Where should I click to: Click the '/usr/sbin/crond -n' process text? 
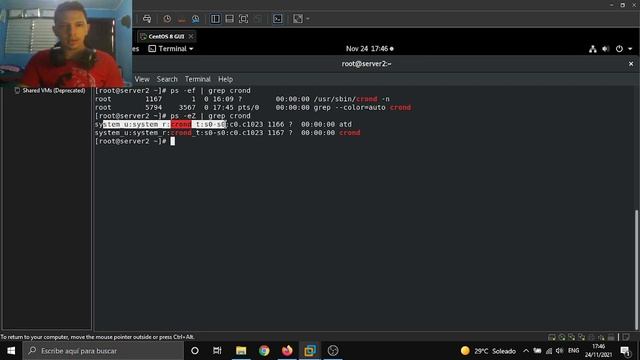[351, 99]
